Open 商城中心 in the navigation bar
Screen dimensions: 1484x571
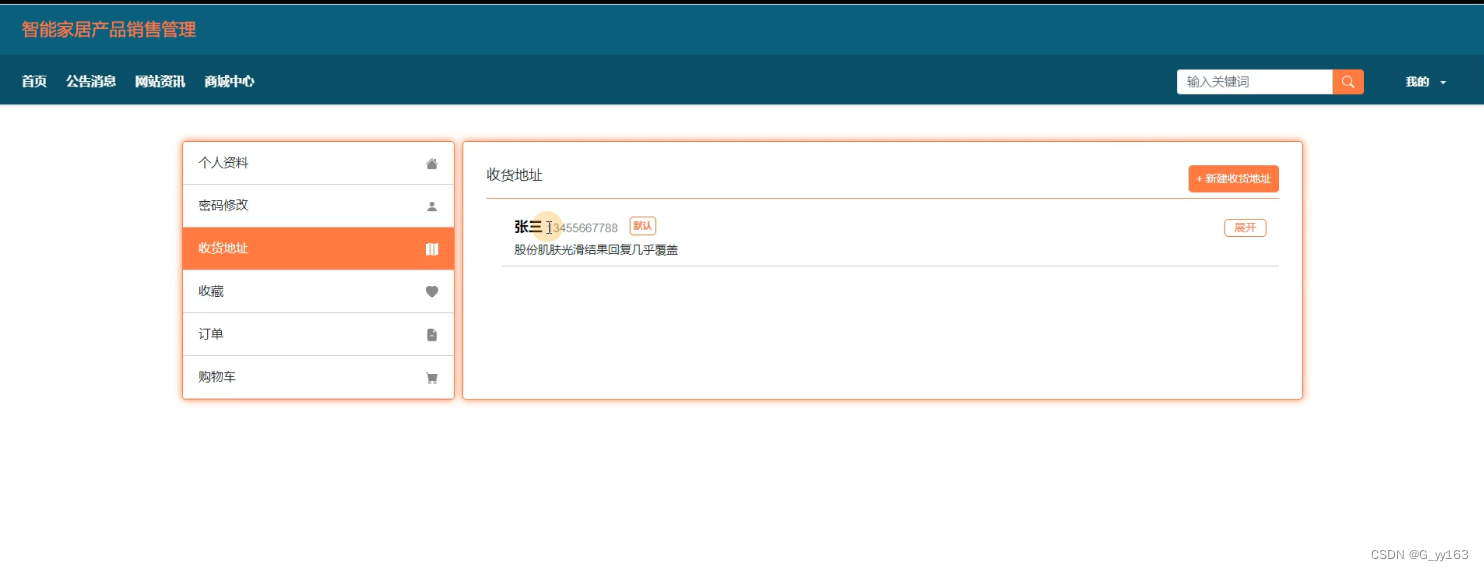pyautogui.click(x=229, y=82)
